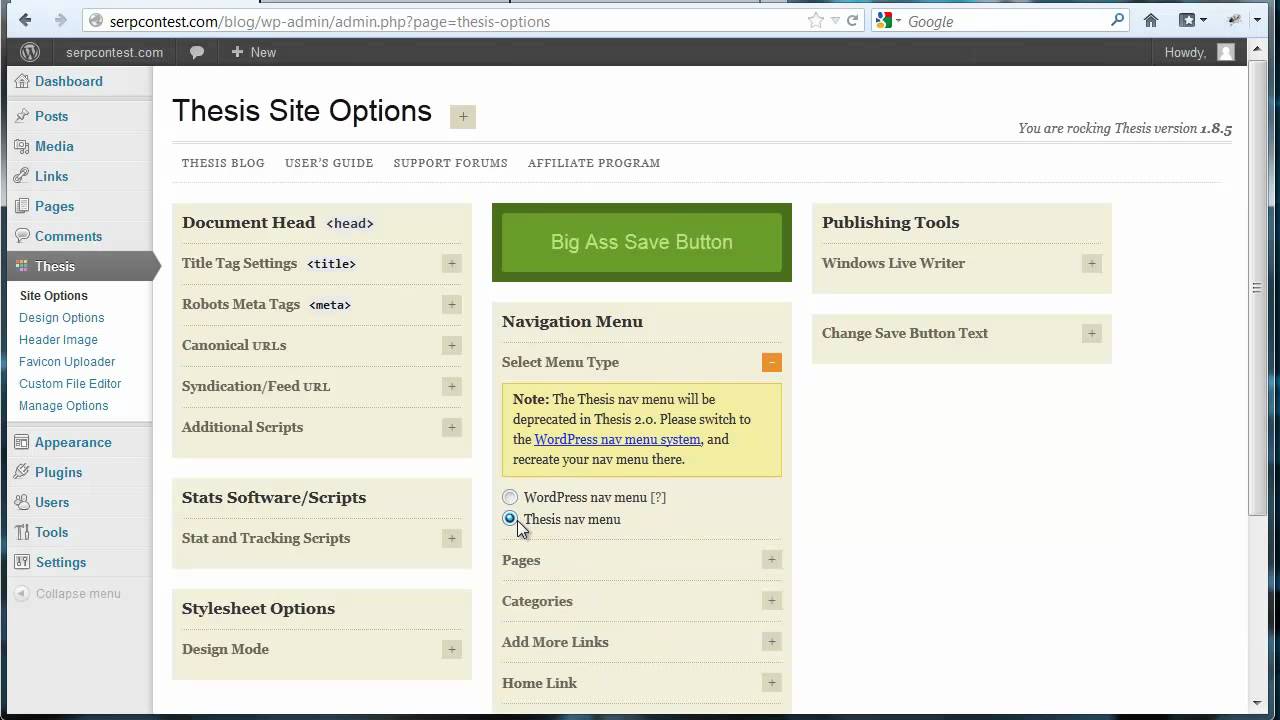
Task: Click the Plugins plug icon in sidebar
Action: click(x=22, y=472)
